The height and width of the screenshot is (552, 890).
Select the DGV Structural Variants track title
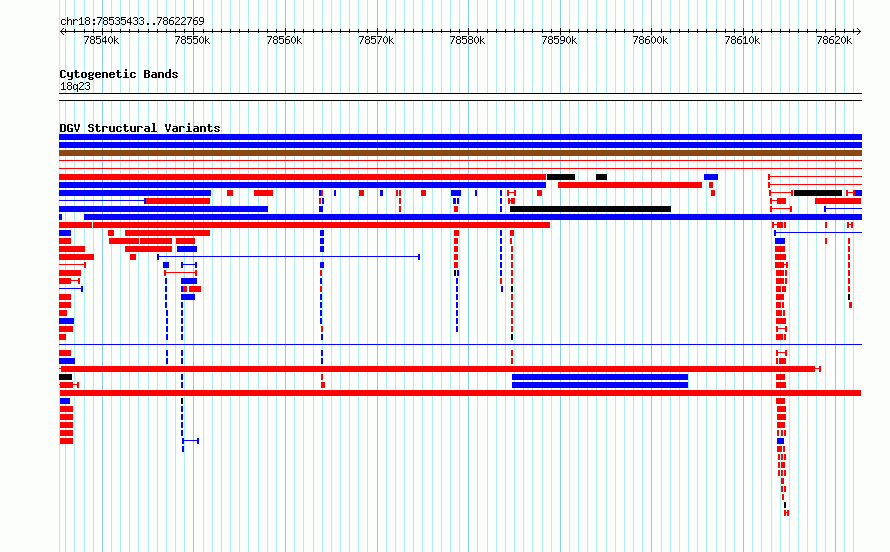point(140,128)
